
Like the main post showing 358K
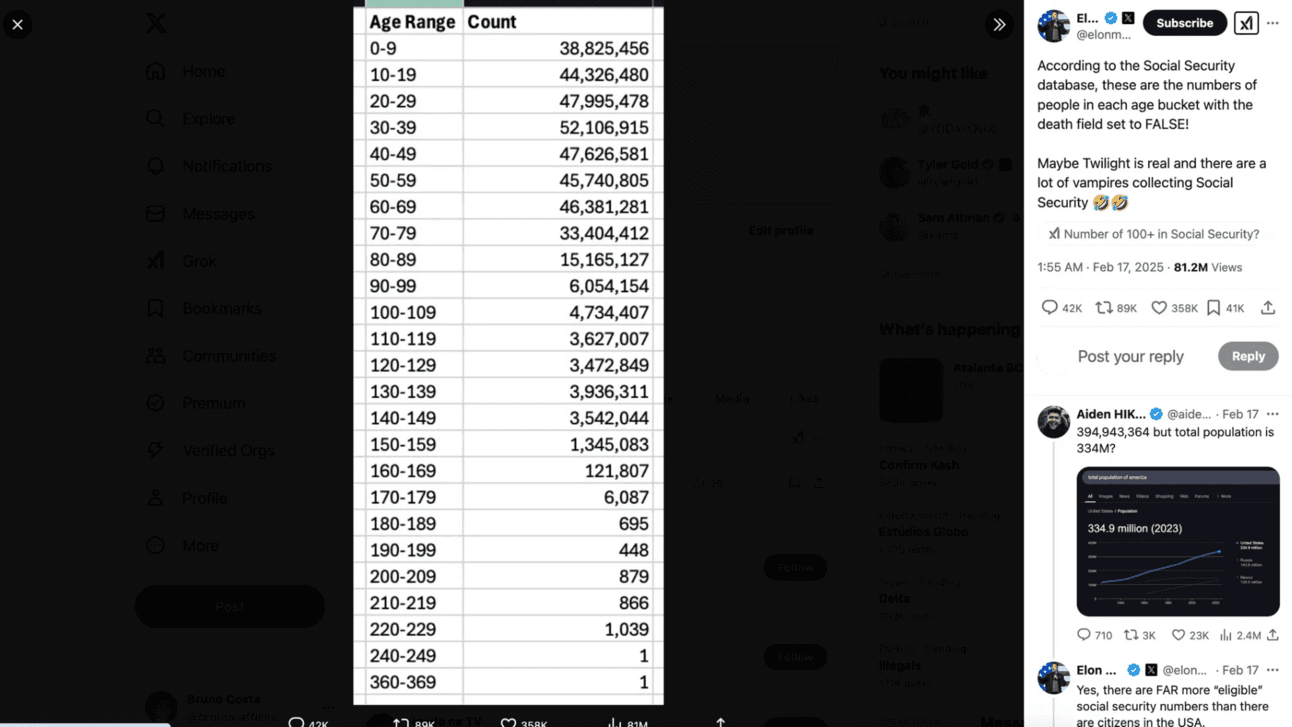1159,308
